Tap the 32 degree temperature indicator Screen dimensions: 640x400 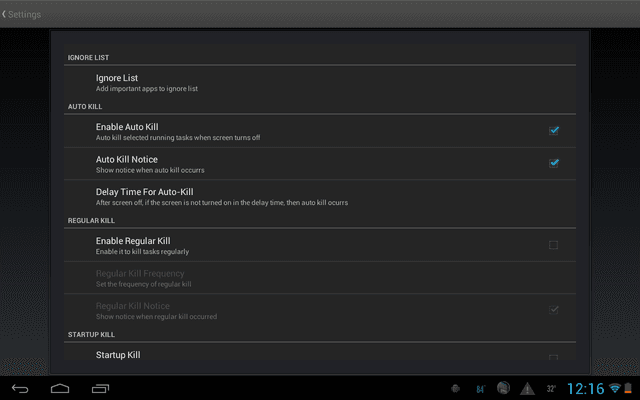(x=551, y=389)
